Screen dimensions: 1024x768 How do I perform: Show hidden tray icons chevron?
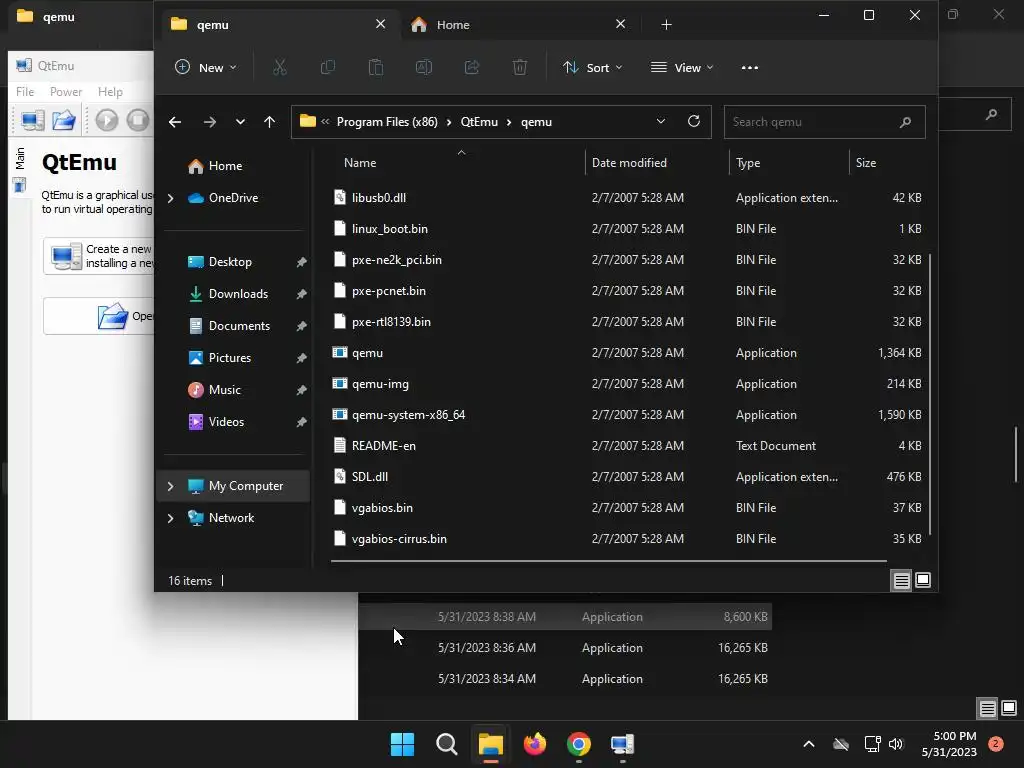click(808, 744)
